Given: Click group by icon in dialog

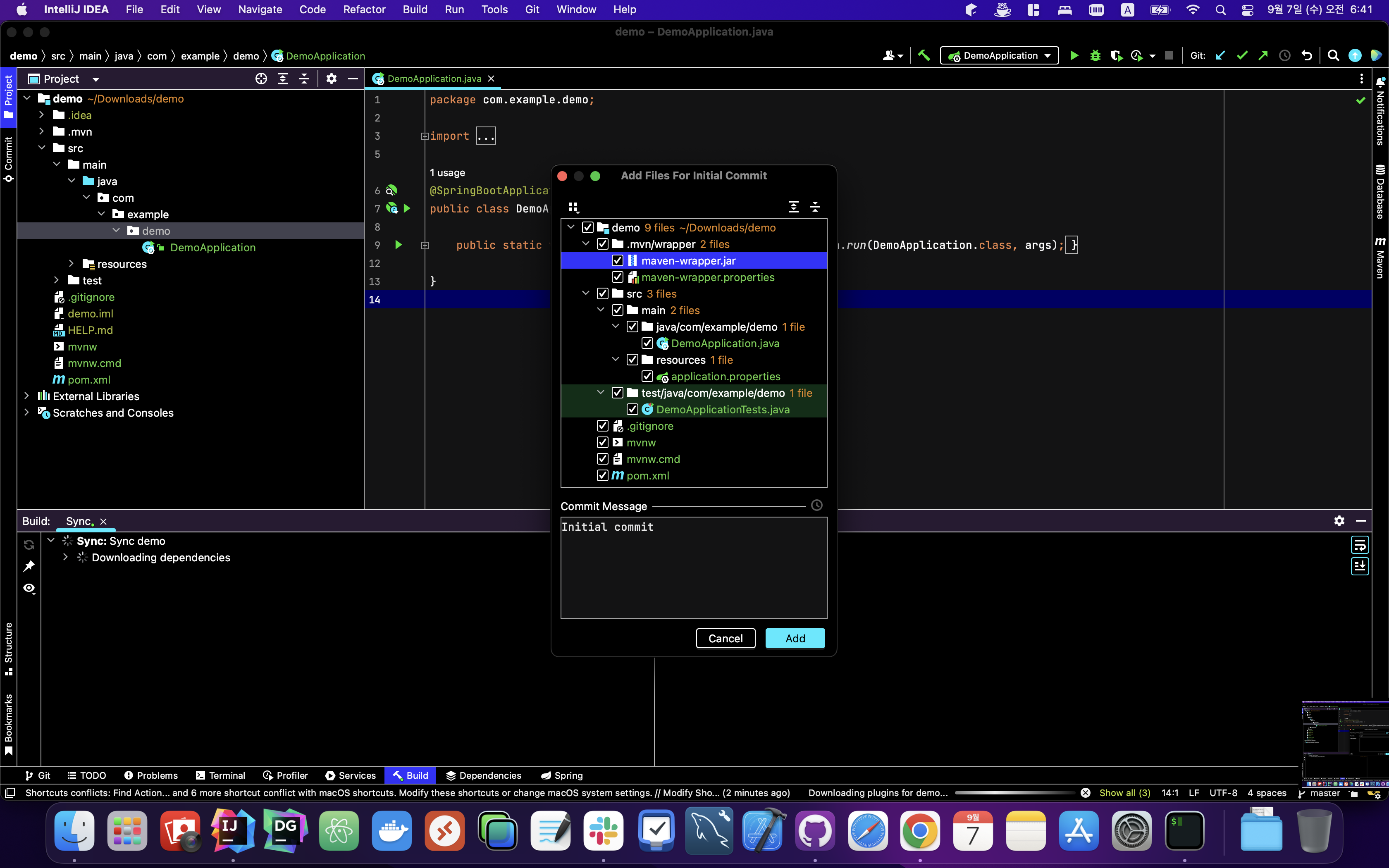Looking at the screenshot, I should click(573, 207).
